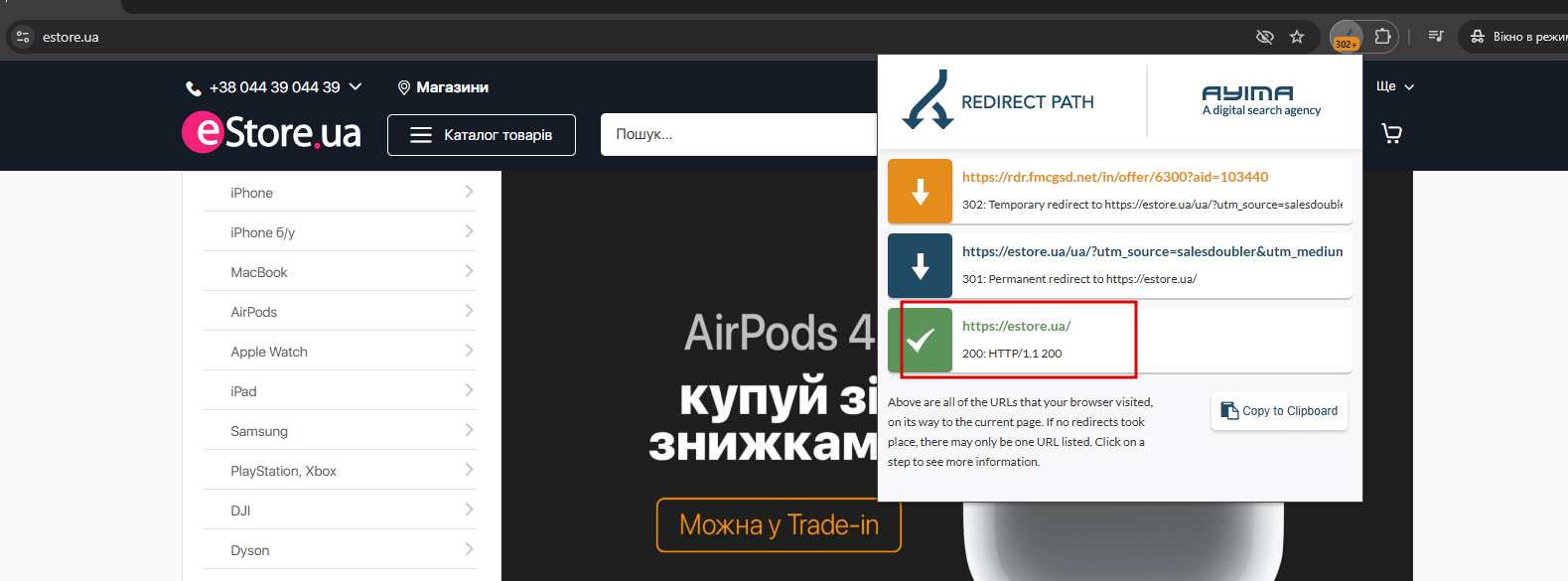Expand the chevron on iPhone row

(469, 192)
